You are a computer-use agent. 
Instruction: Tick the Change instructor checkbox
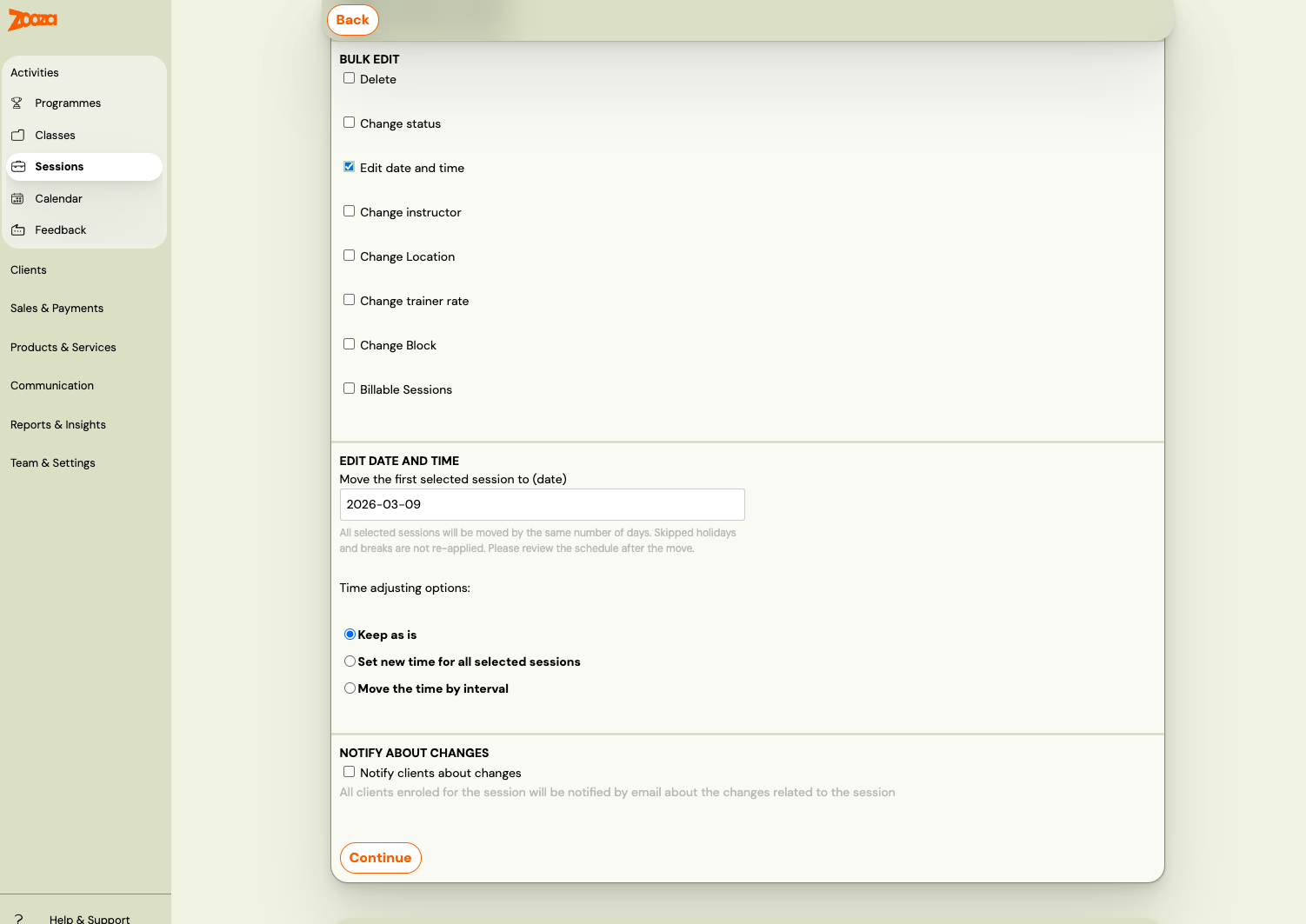click(x=349, y=211)
